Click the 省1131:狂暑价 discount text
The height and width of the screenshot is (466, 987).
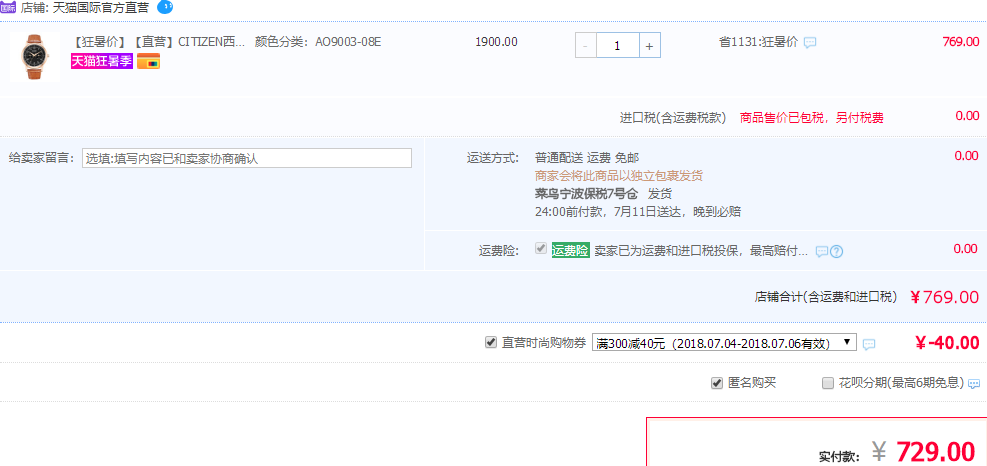[759, 42]
